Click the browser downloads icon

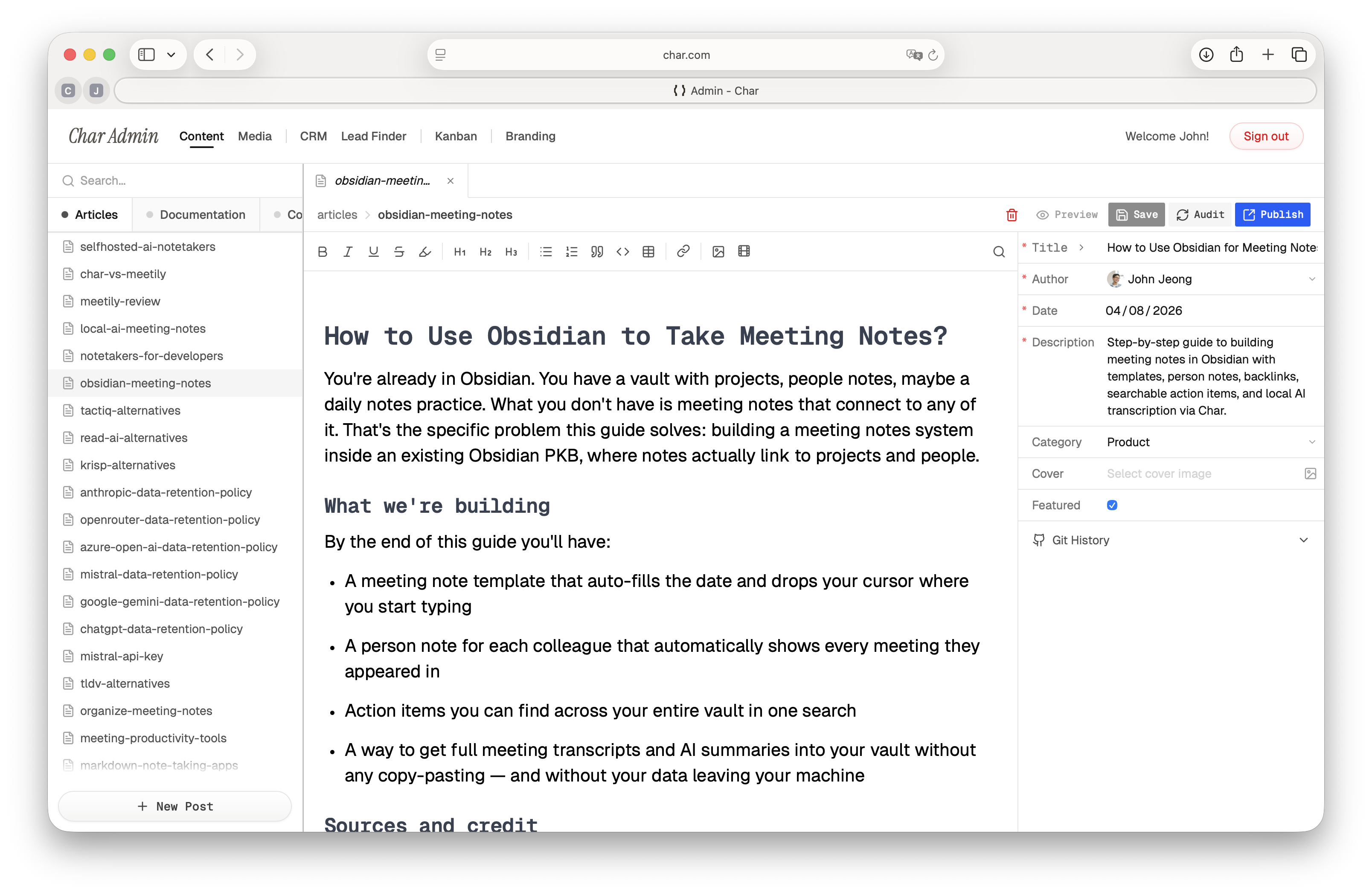coord(1206,55)
